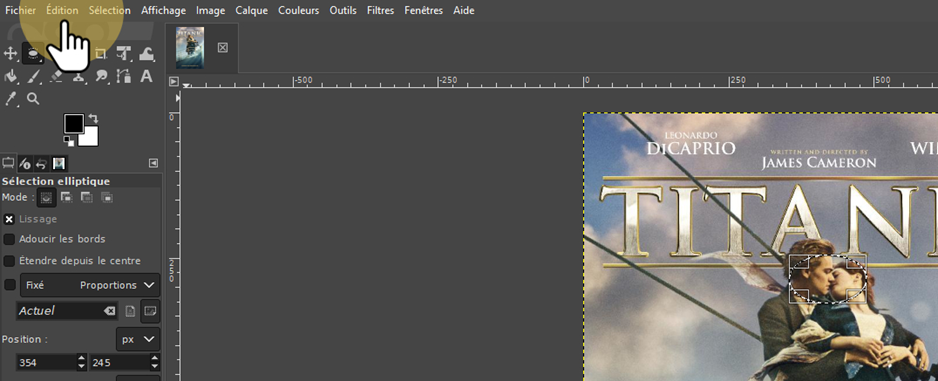
Task: Click the position X field showing 354
Action: click(47, 362)
